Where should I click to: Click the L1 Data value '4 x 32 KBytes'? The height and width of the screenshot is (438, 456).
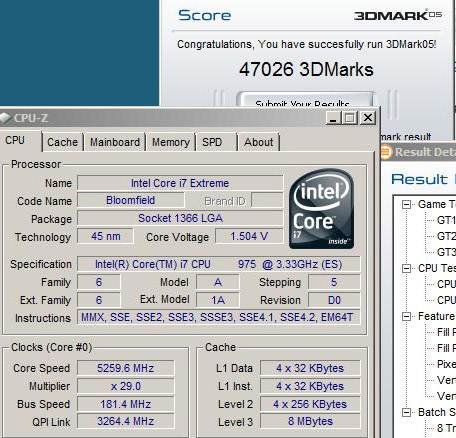[310, 368]
